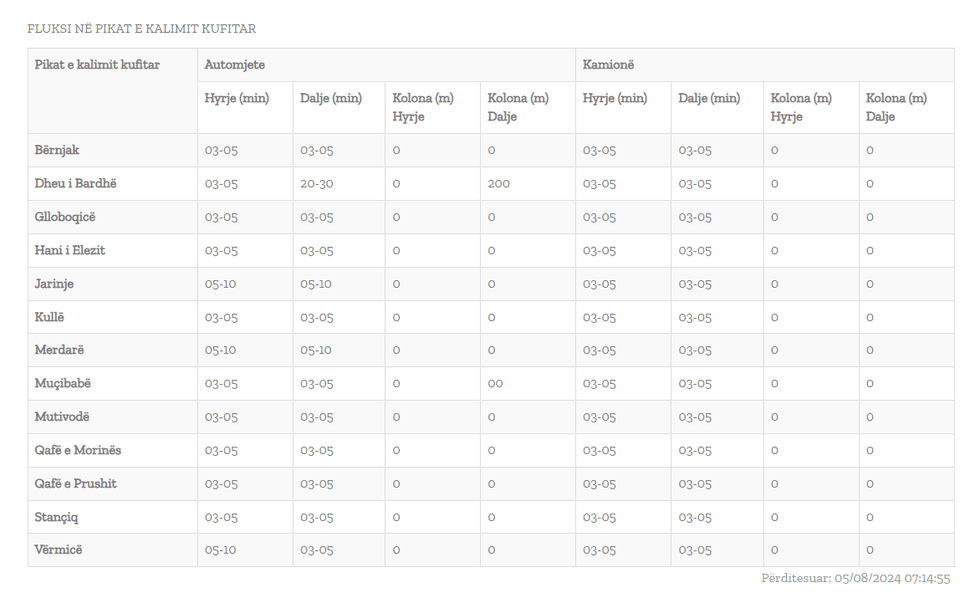Select the Kullë row label
980x609 pixels.
tap(50, 317)
